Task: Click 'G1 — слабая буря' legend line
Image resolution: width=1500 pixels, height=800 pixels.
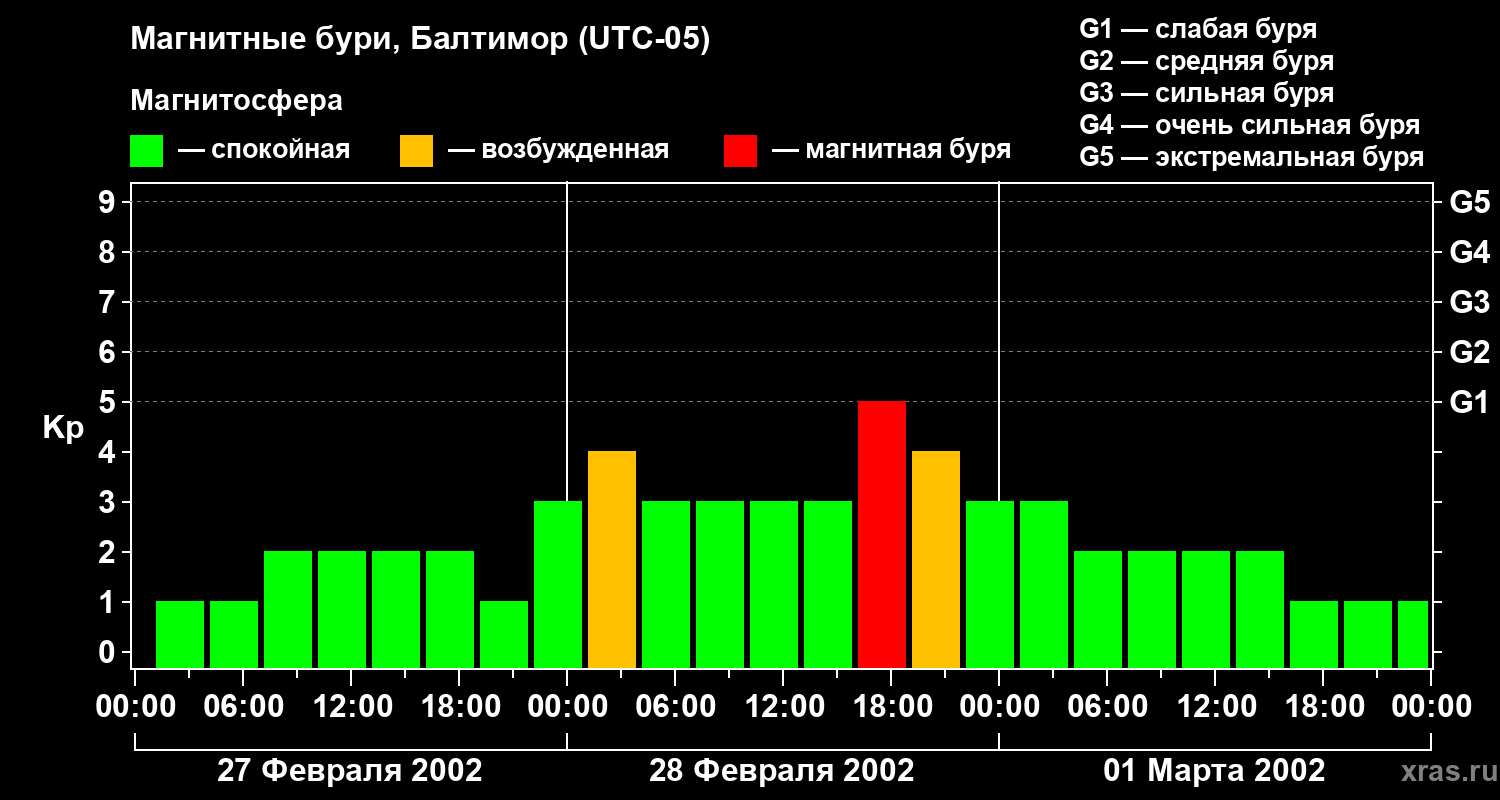Action: (1198, 29)
